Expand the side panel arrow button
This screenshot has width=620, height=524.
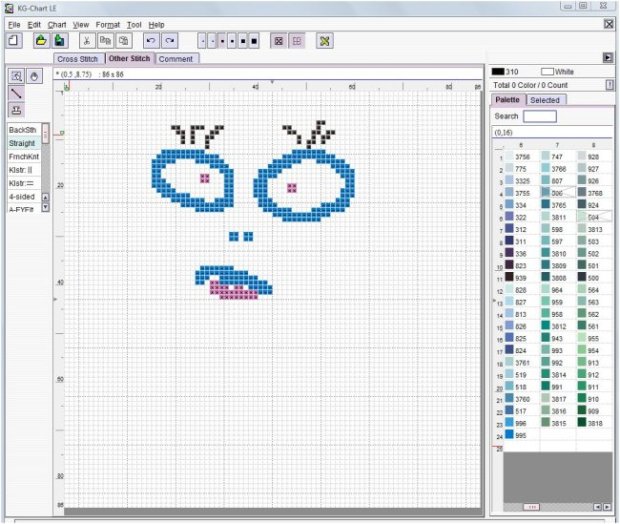tap(607, 58)
